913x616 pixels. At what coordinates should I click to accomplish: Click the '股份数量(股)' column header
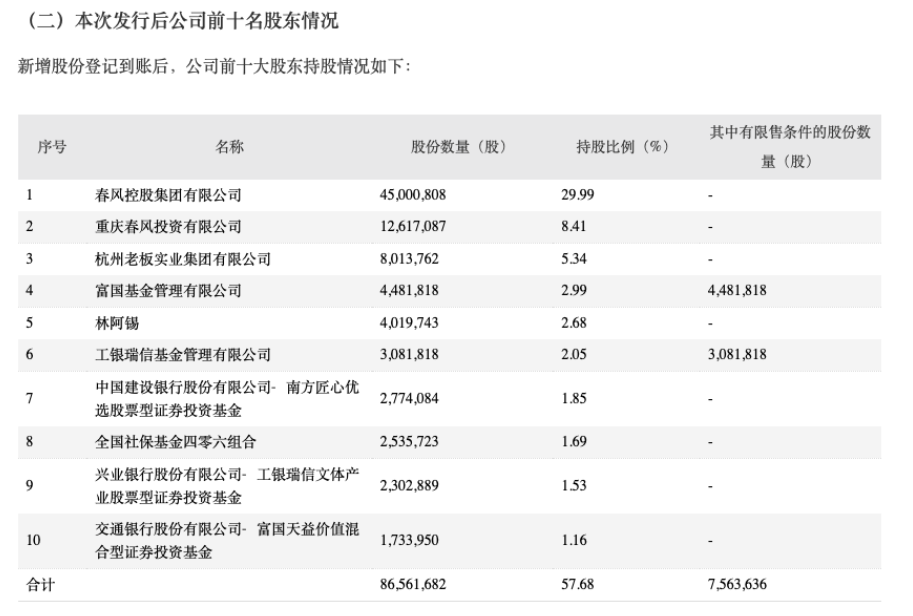459,147
